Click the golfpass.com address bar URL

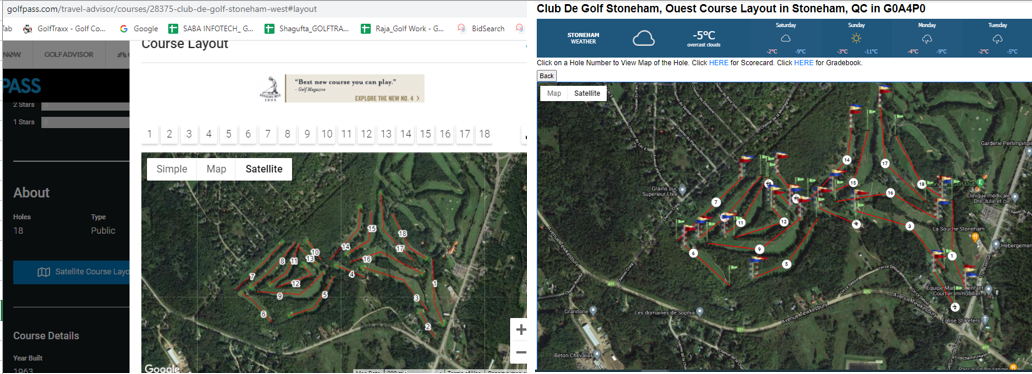161,9
